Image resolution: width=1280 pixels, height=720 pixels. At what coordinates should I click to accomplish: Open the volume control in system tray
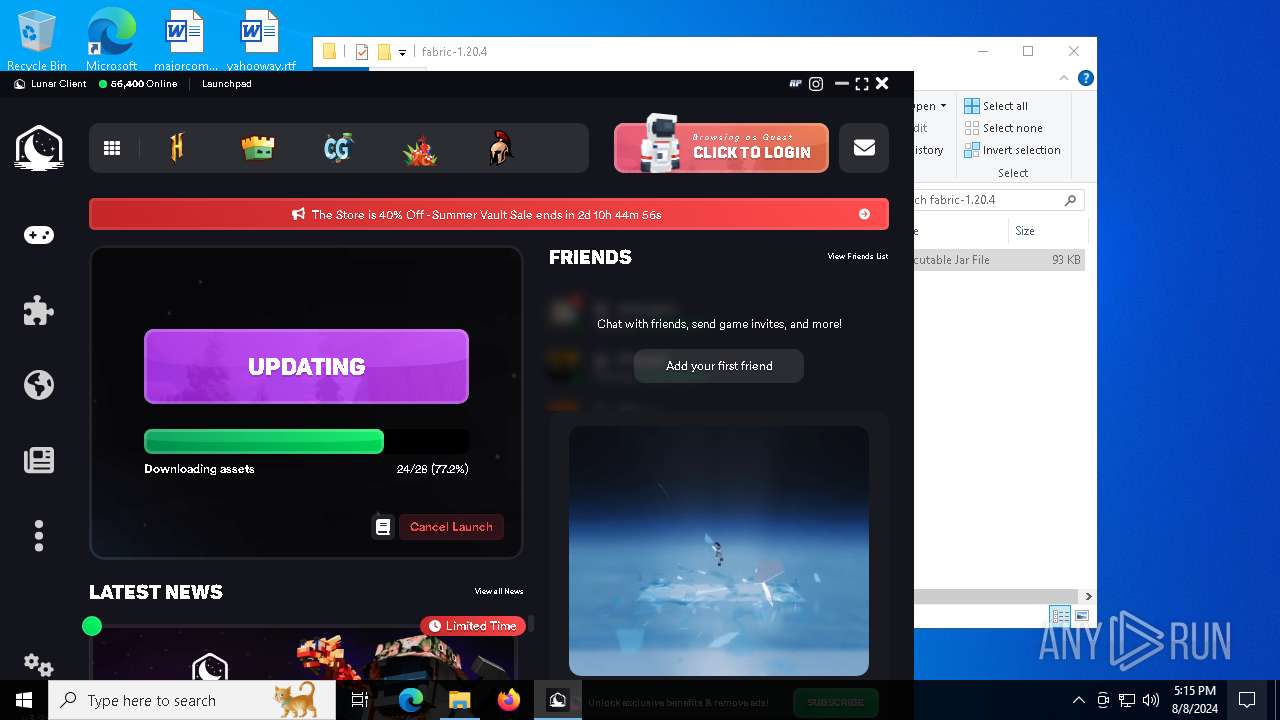pyautogui.click(x=1151, y=700)
